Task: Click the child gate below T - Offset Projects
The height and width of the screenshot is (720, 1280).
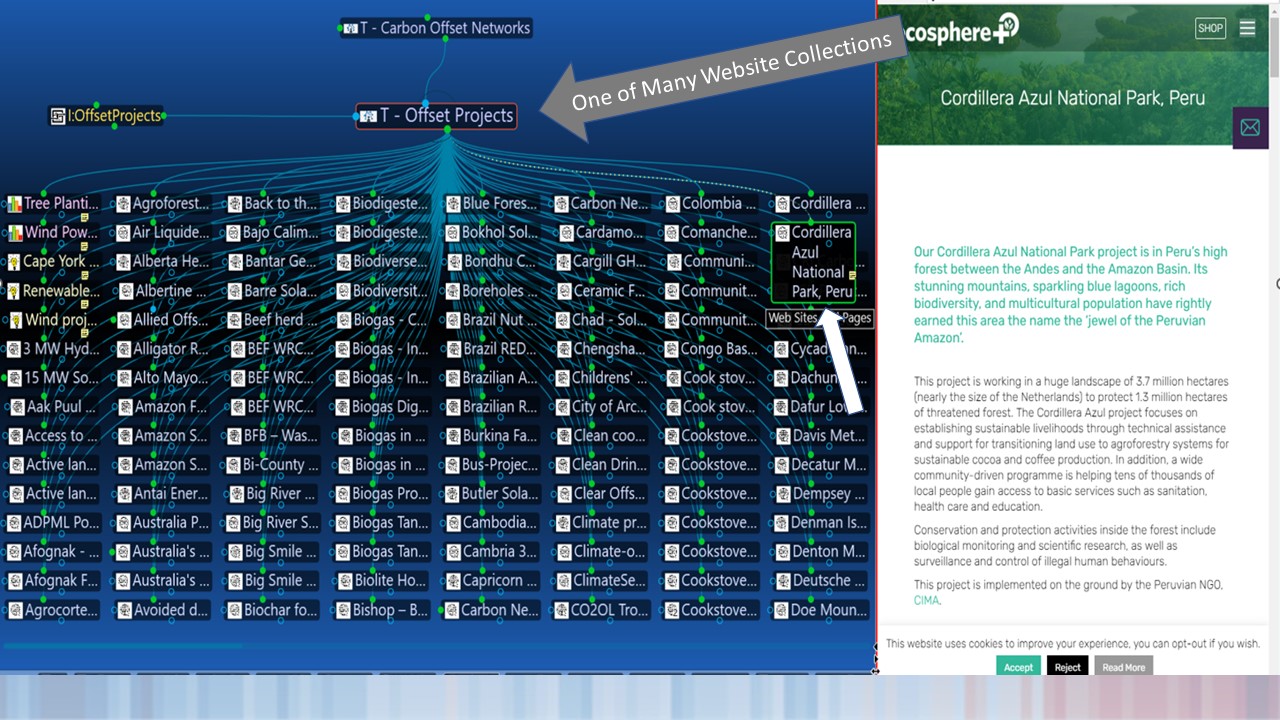Action: coord(448,130)
